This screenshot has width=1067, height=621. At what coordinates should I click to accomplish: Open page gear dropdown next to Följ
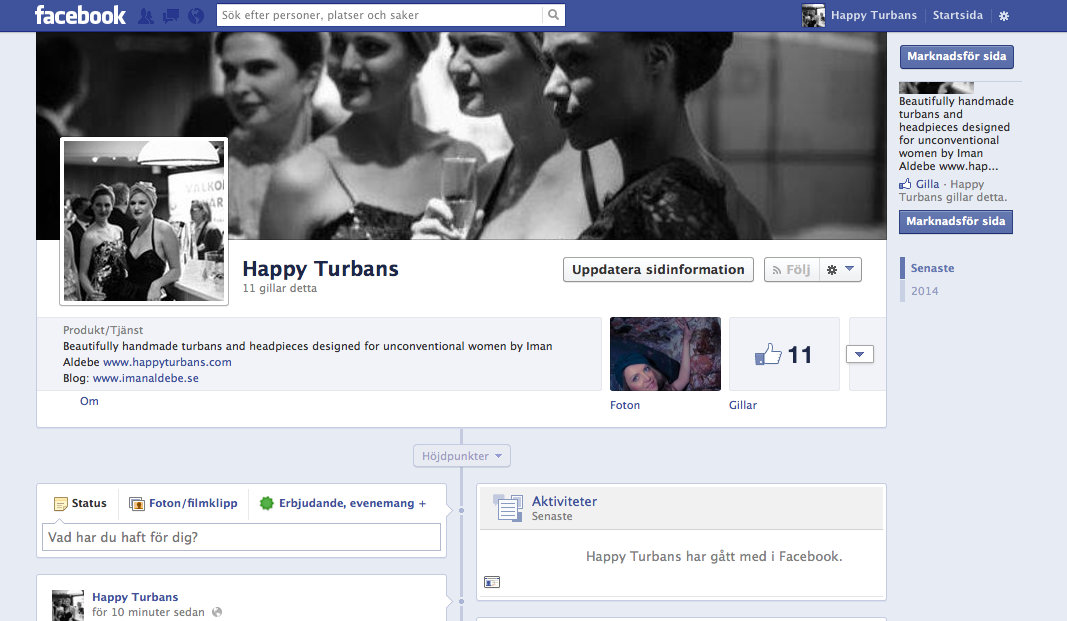click(x=839, y=270)
